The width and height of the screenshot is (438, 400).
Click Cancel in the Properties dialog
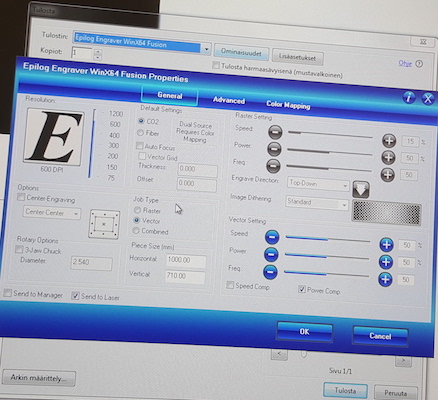[380, 336]
